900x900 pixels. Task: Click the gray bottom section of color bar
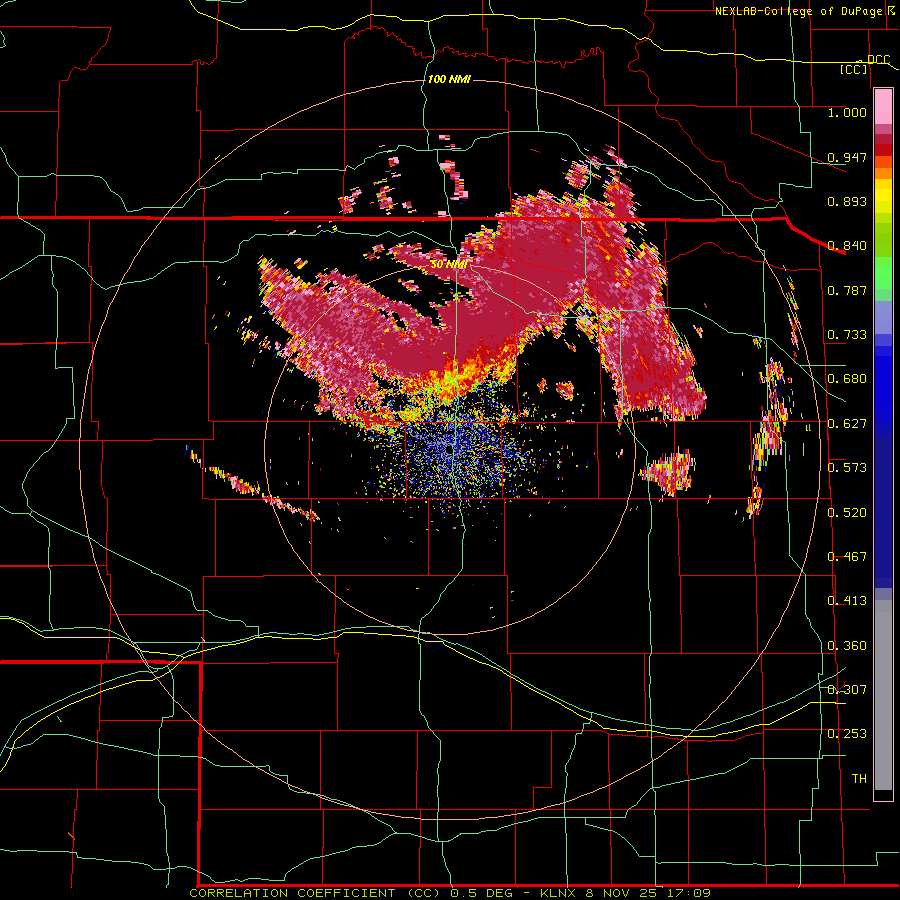(883, 695)
